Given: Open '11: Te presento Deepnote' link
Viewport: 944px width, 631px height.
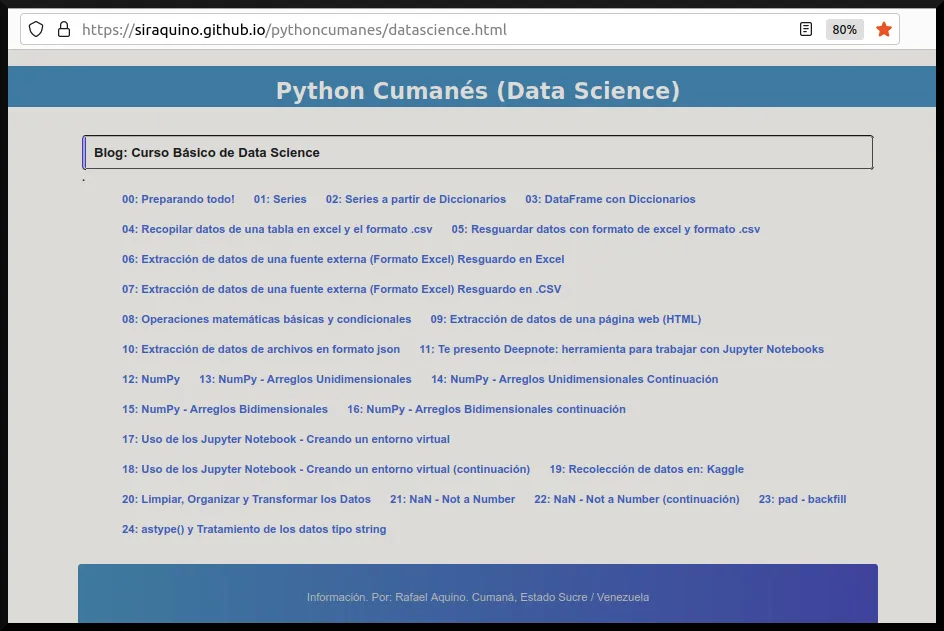Looking at the screenshot, I should (x=621, y=349).
